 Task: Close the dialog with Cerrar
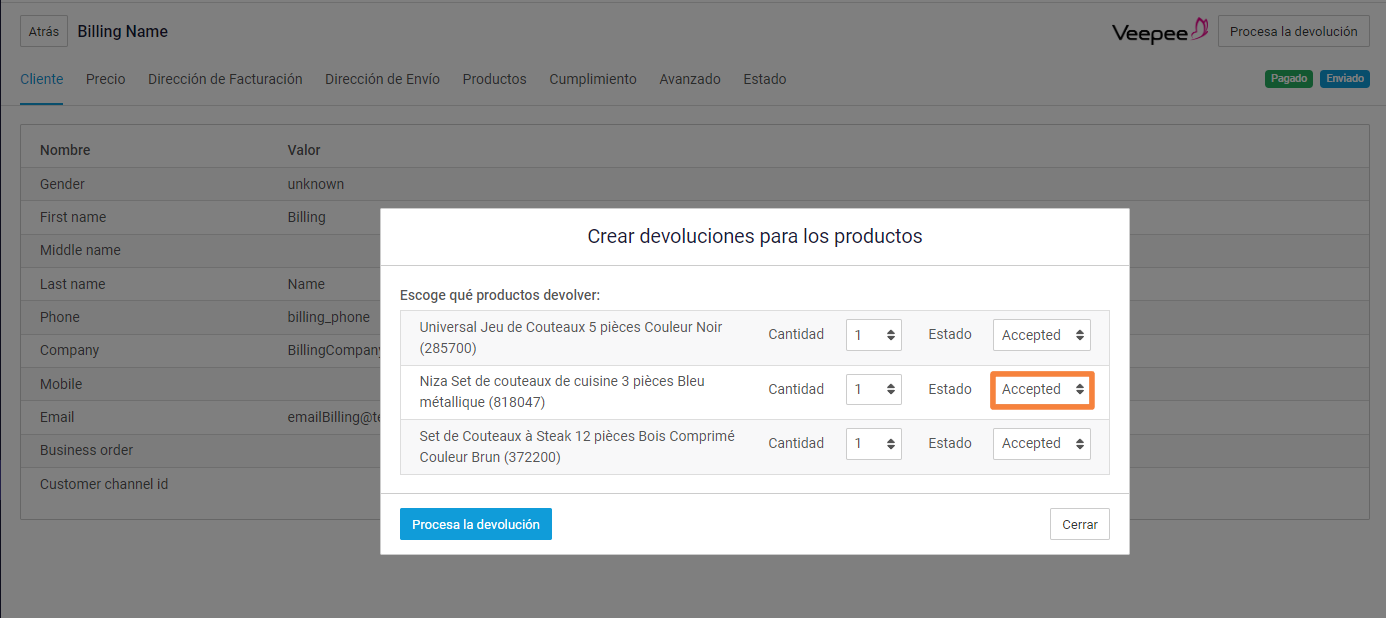click(1080, 524)
